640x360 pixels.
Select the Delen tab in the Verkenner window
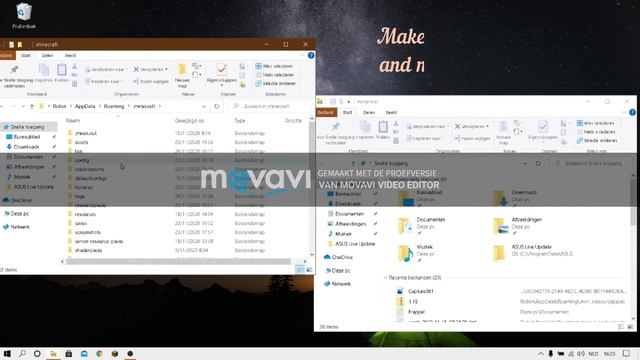pyautogui.click(x=369, y=112)
